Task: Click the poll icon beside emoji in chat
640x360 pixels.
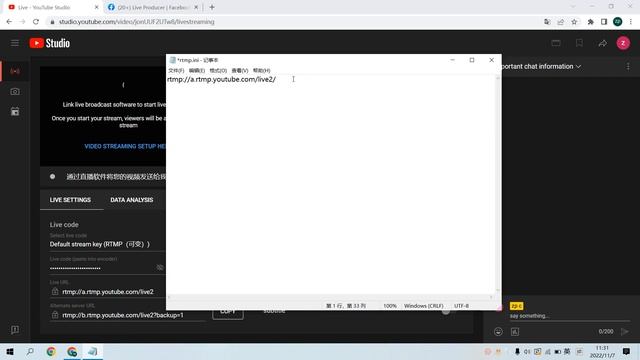Action: coord(515,331)
